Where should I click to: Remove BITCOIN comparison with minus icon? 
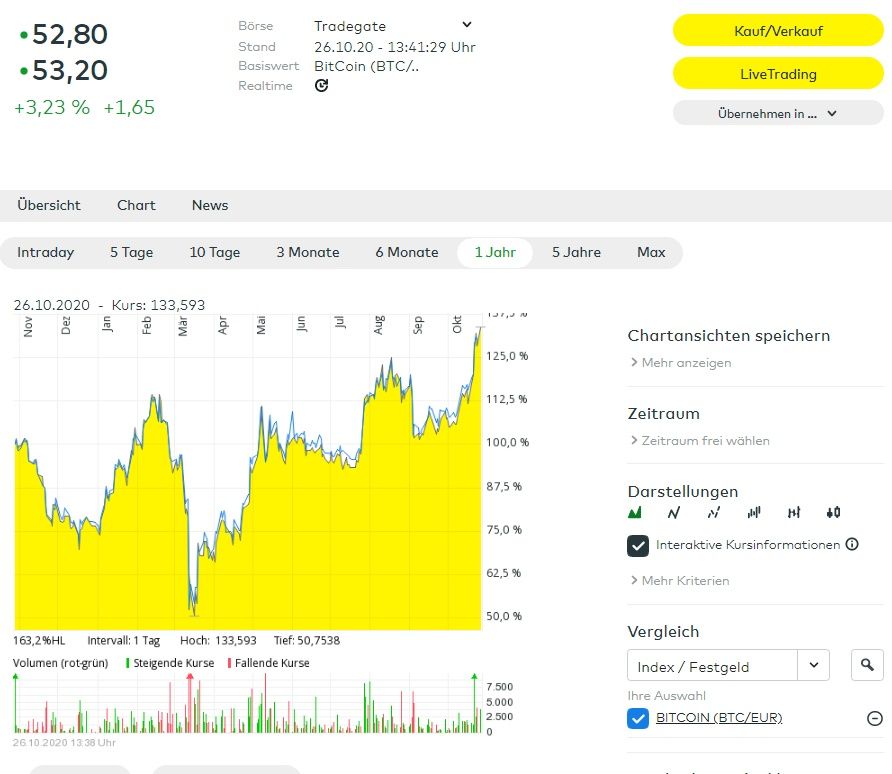[874, 718]
